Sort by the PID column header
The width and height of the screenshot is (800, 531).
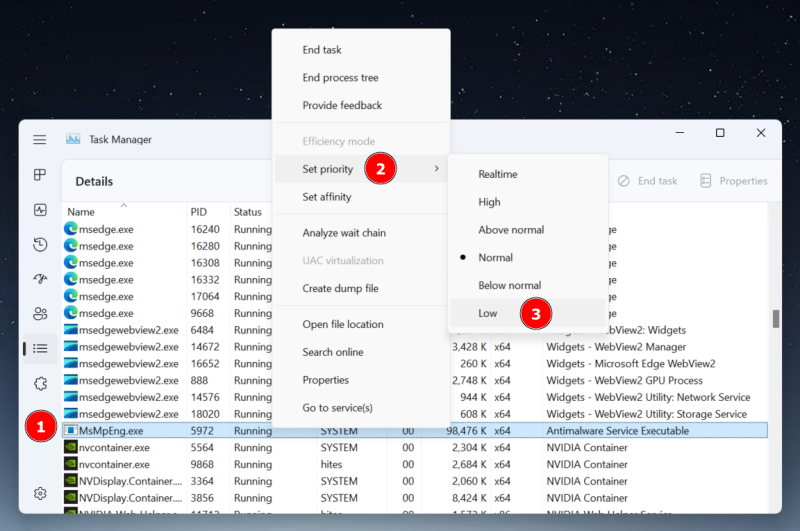tap(197, 212)
